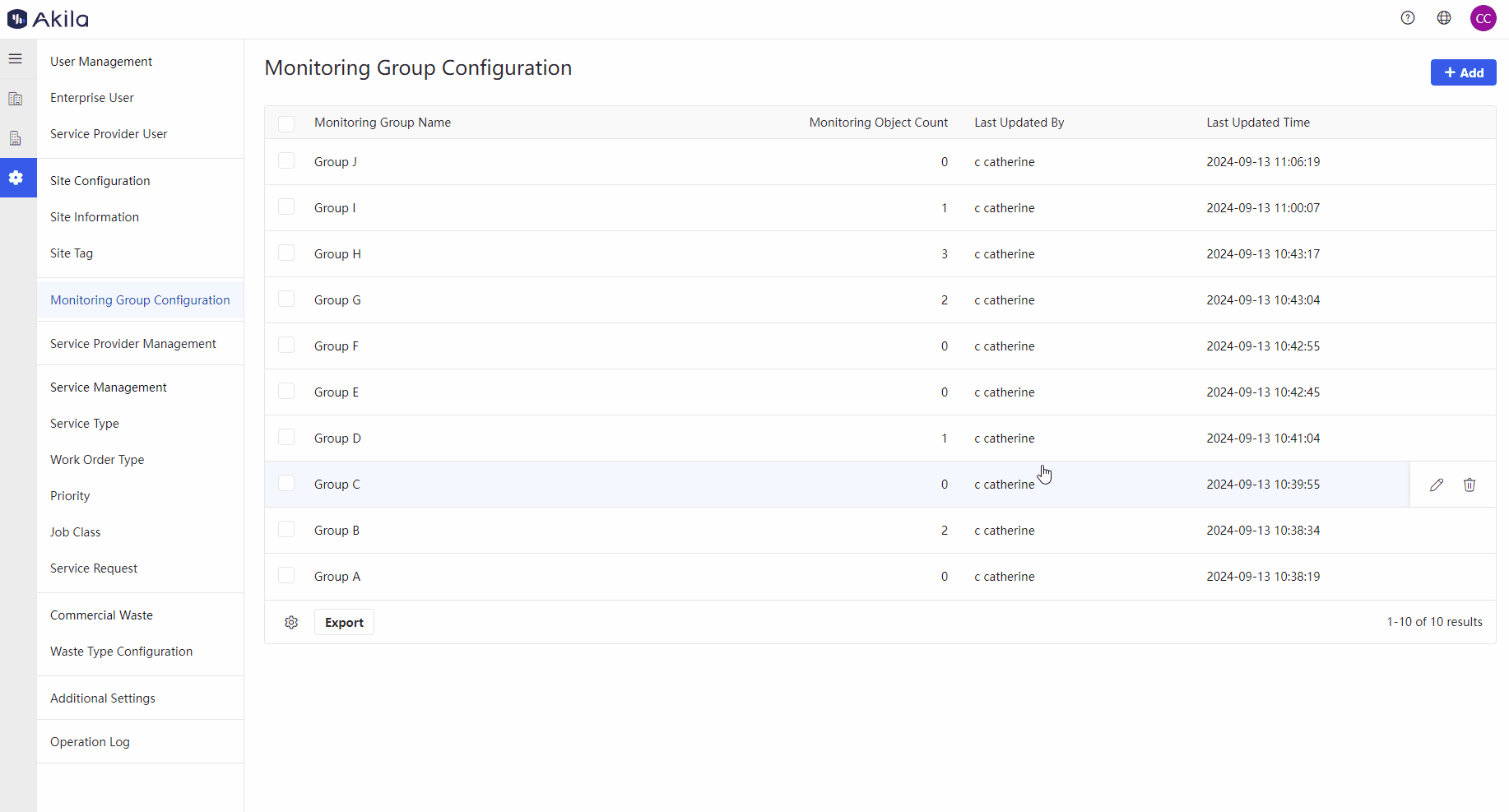Open Service Provider Management
The width and height of the screenshot is (1509, 812).
[133, 344]
